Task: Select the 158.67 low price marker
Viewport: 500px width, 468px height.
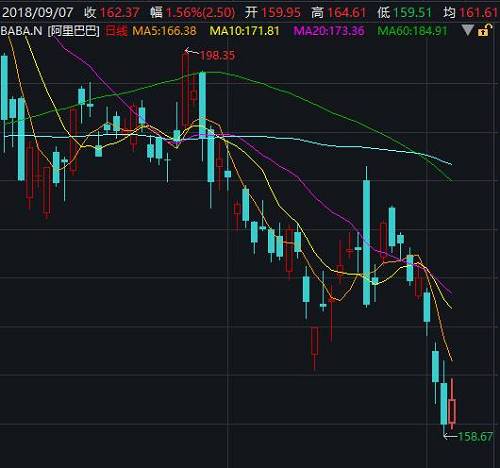Action: click(475, 436)
